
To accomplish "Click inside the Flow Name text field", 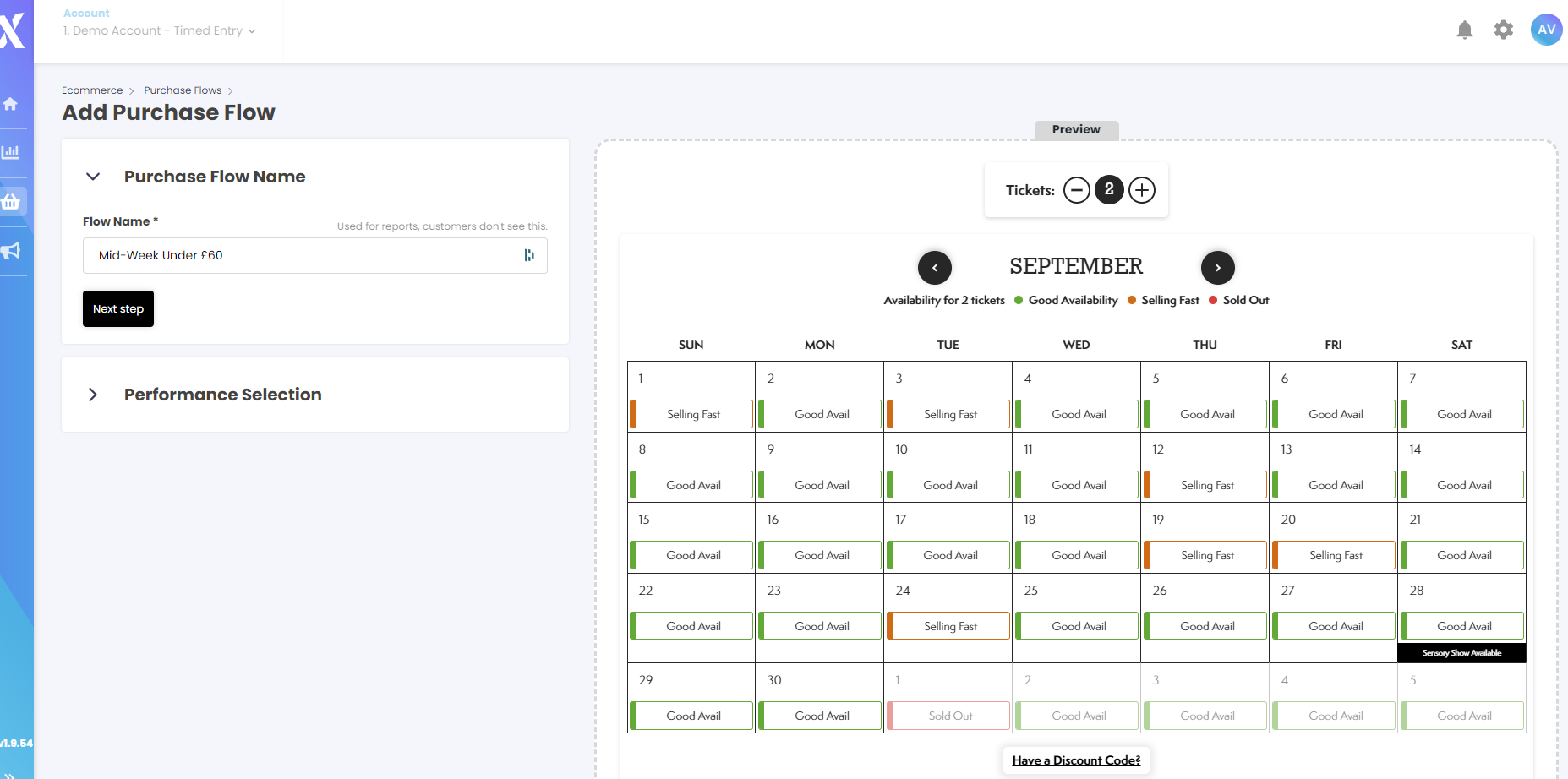I will (x=296, y=255).
